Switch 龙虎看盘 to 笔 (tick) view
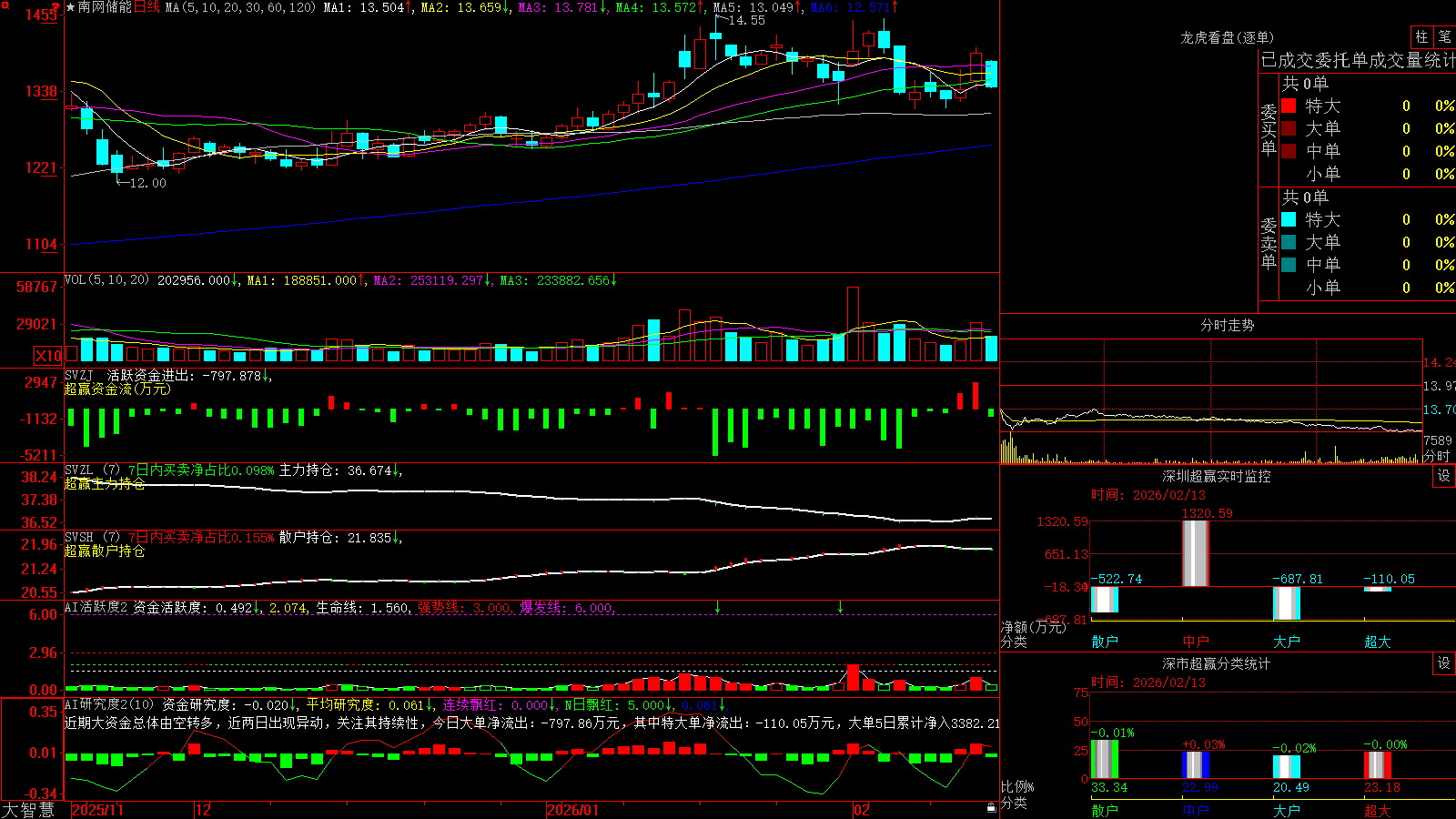The width and height of the screenshot is (1456, 819). pos(1444,36)
